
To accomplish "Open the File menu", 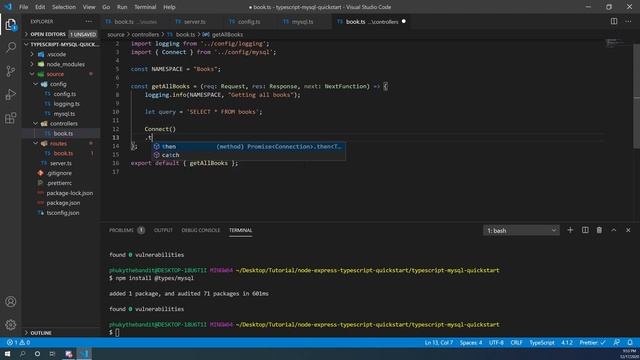I will [24, 7].
